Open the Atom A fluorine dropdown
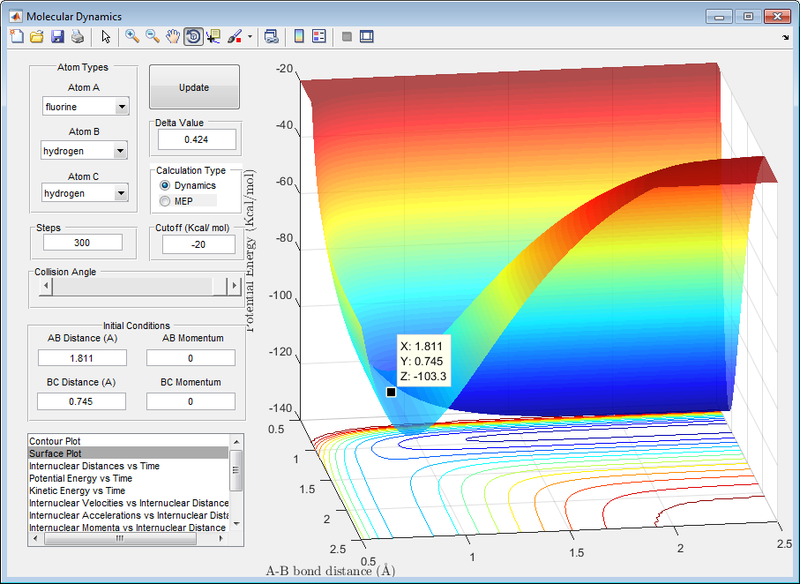The height and width of the screenshot is (584, 800). coord(85,107)
